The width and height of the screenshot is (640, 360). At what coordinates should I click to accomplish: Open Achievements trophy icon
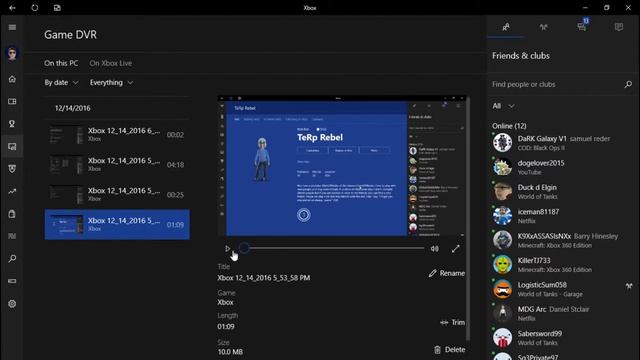click(x=12, y=124)
